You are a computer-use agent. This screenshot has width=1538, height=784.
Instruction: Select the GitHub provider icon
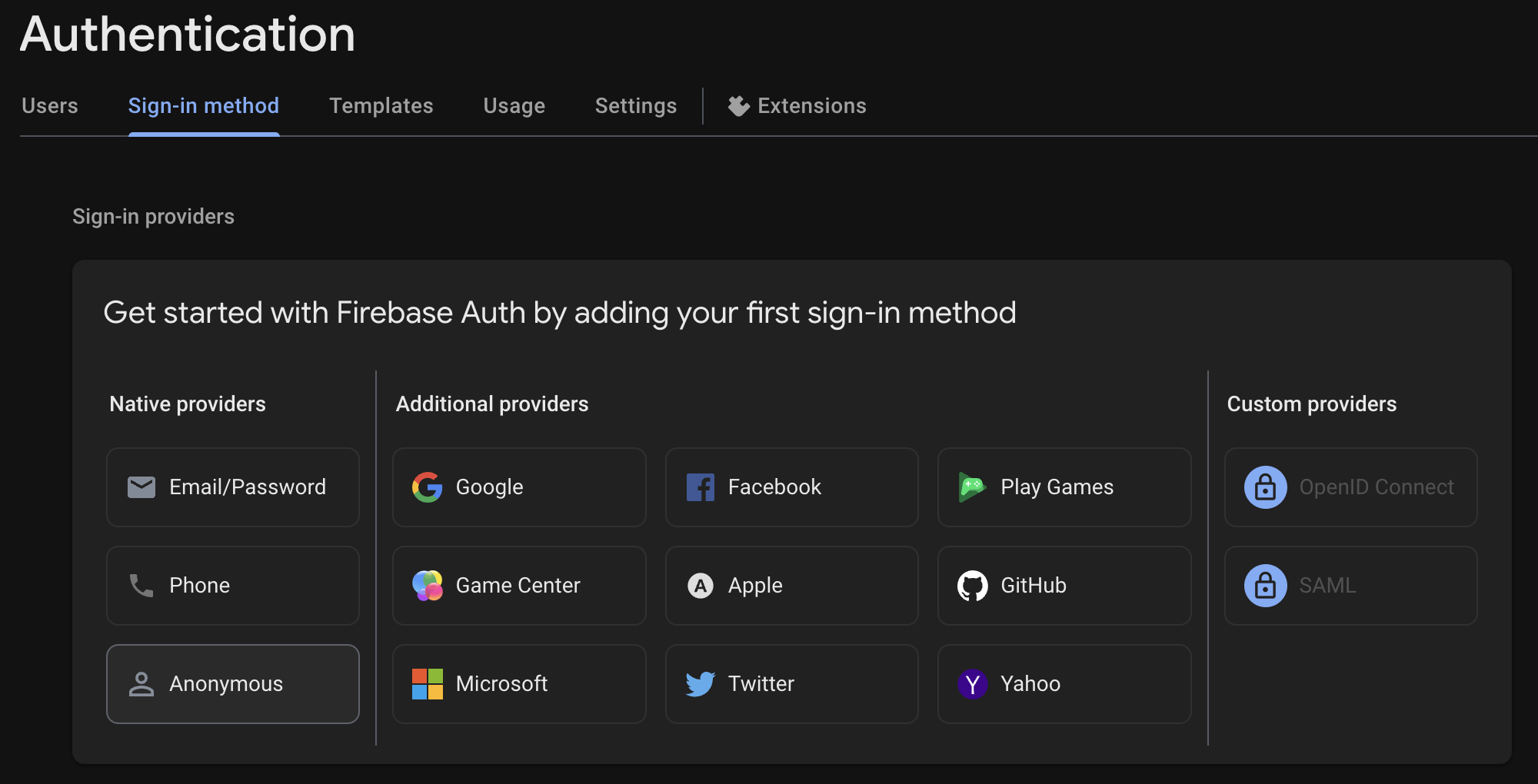[x=974, y=585]
